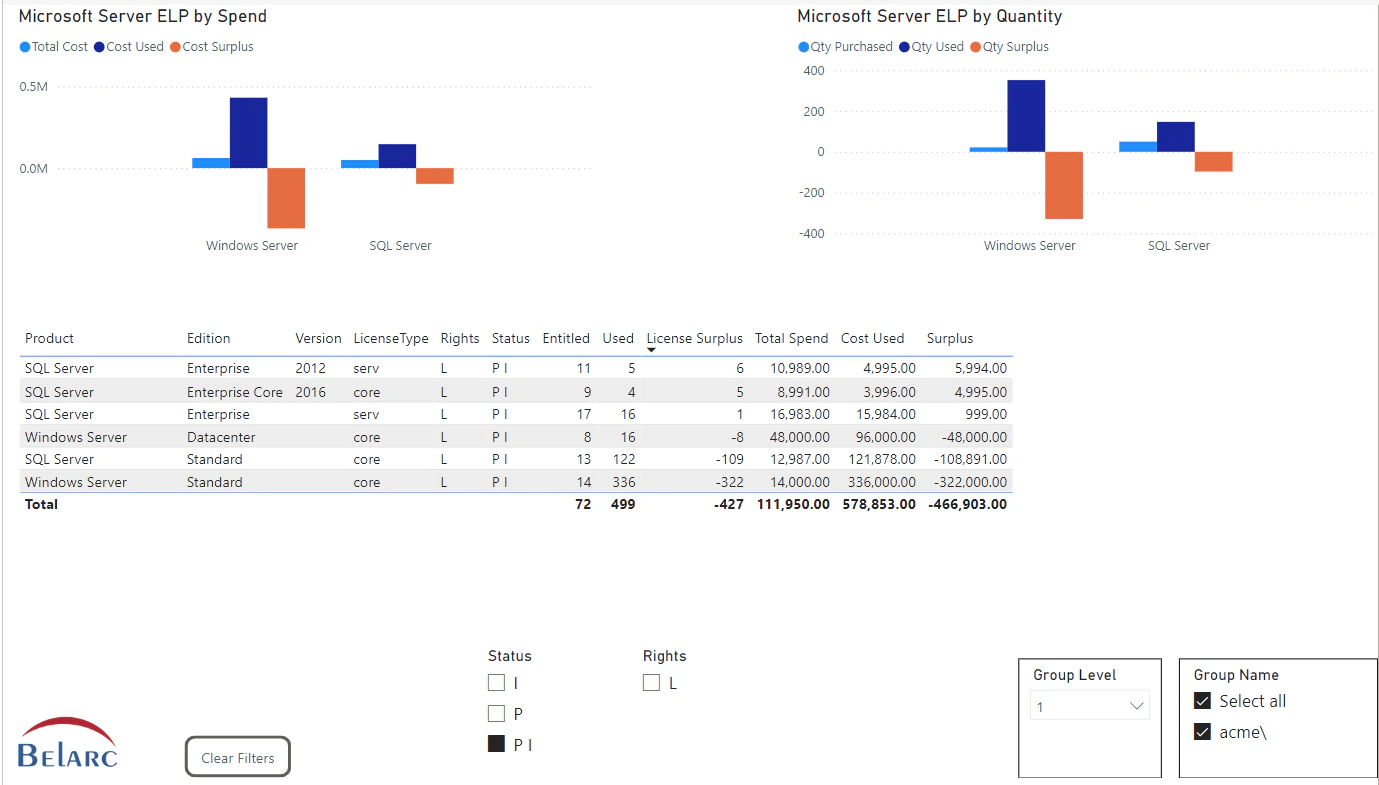Deselect the "acme\" group name
Screen dimensions: 1379x785
point(1202,732)
